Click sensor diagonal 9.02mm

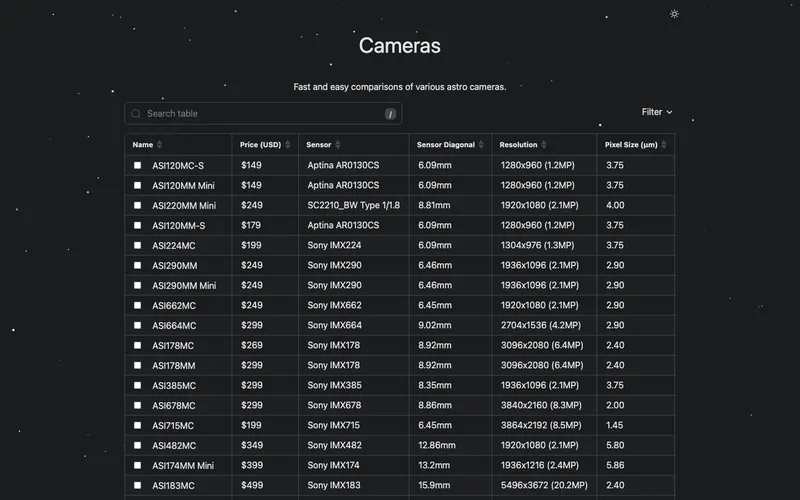[435, 325]
